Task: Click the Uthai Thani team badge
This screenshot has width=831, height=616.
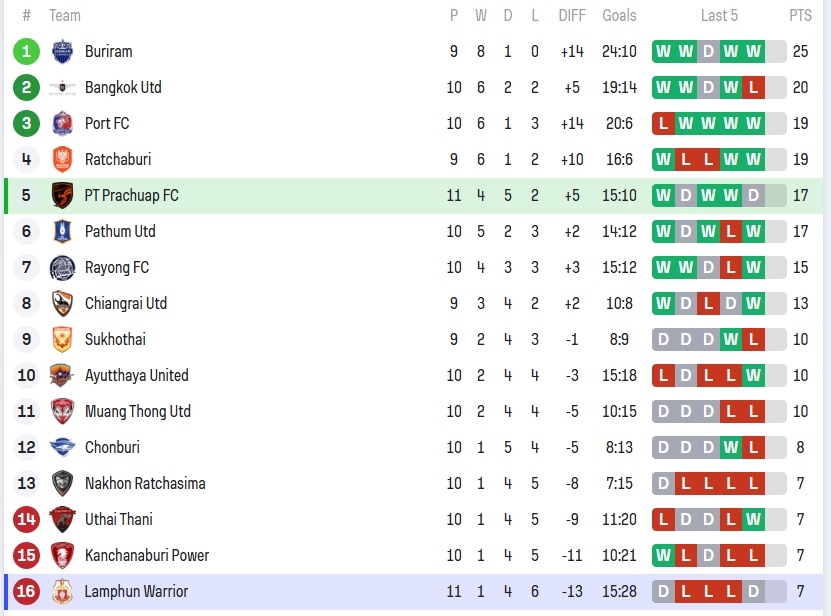Action: point(63,519)
